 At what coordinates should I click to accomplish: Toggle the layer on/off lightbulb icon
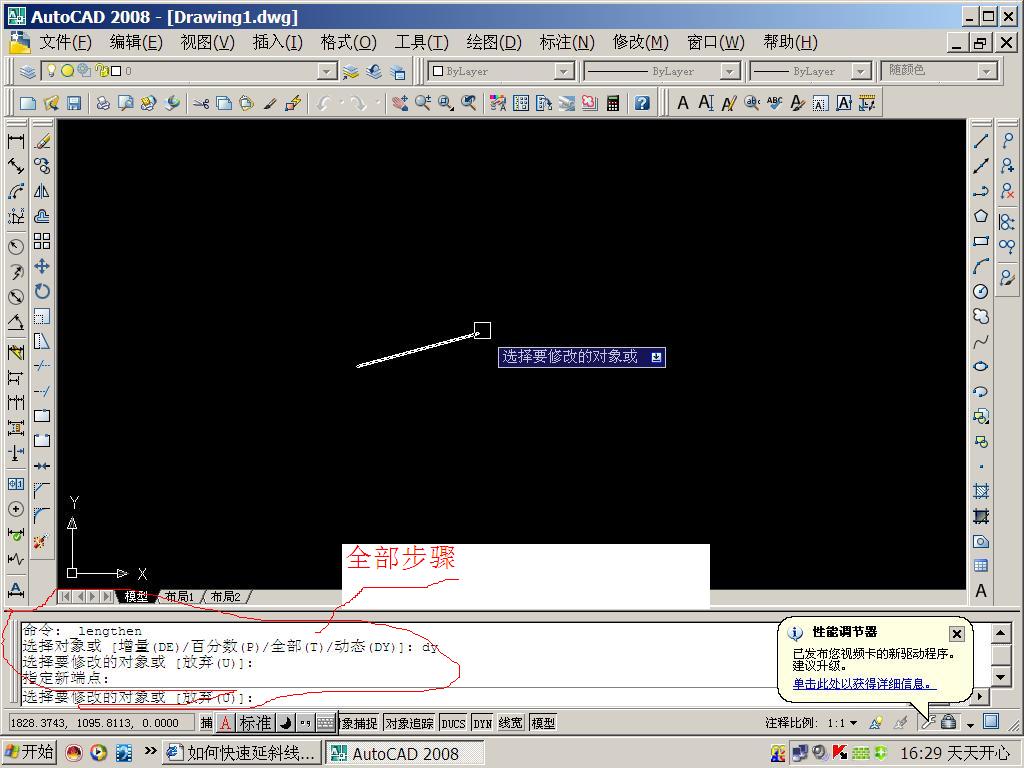[x=51, y=70]
